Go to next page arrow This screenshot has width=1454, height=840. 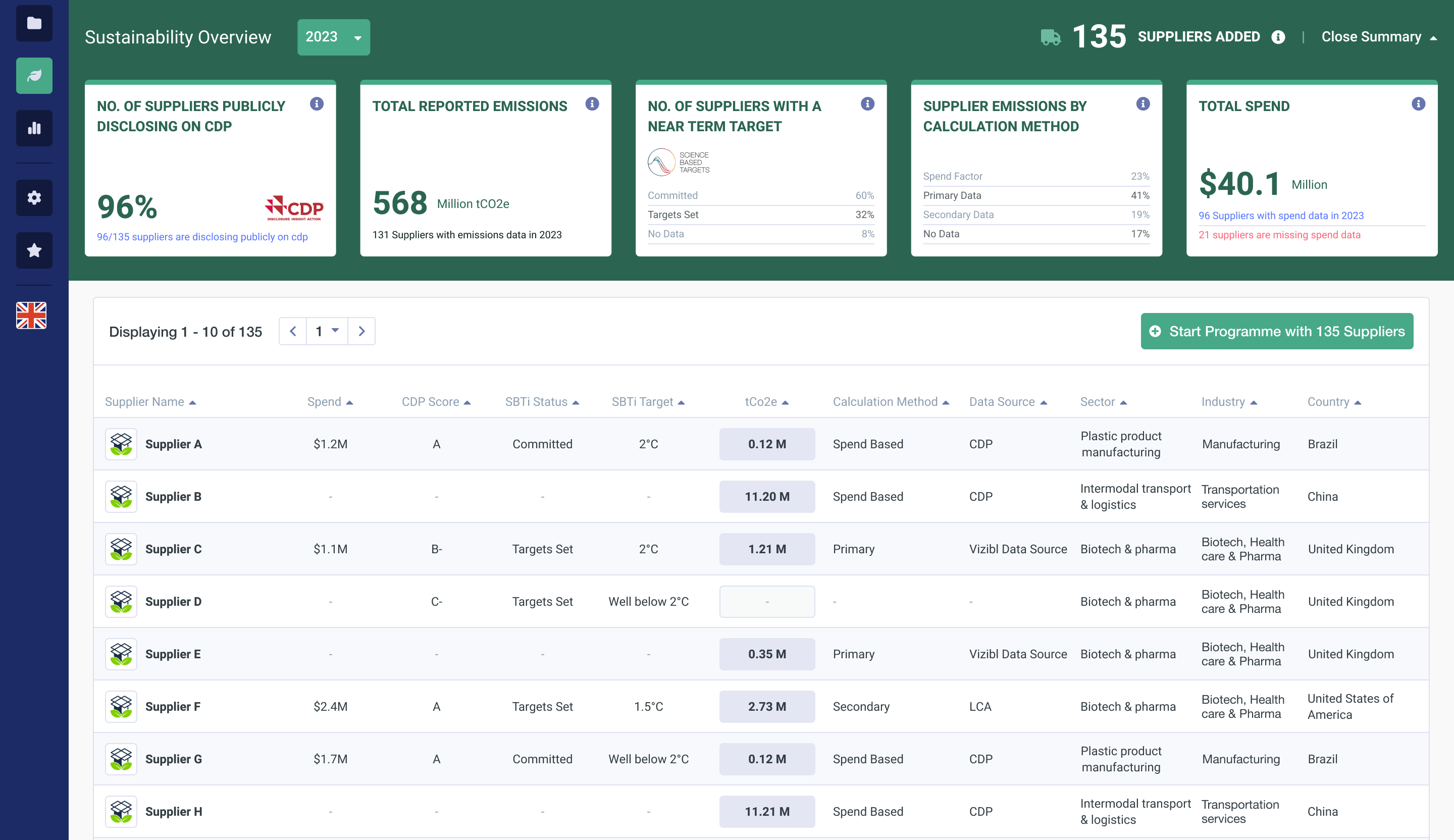click(362, 331)
